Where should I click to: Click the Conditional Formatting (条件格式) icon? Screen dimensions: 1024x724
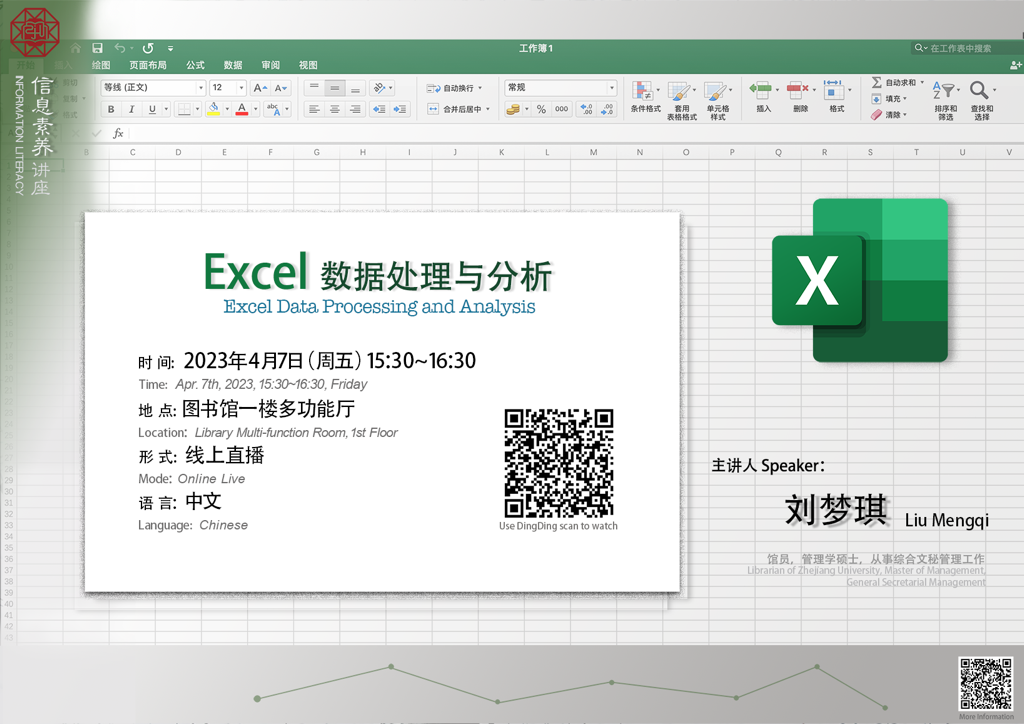coord(644,91)
